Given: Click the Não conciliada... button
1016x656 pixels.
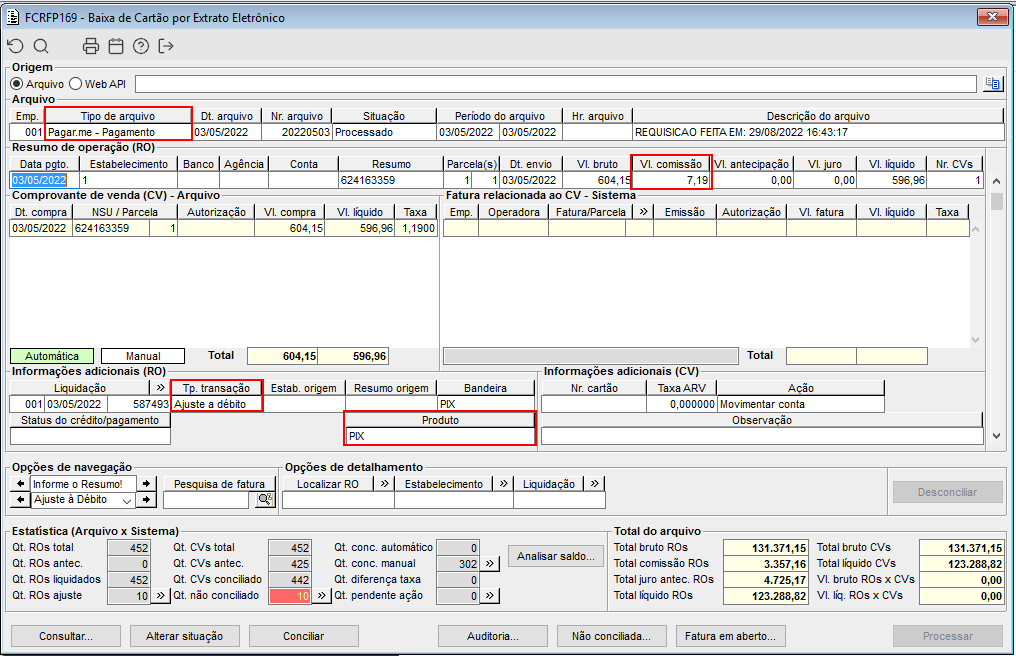Looking at the screenshot, I should pyautogui.click(x=612, y=636).
